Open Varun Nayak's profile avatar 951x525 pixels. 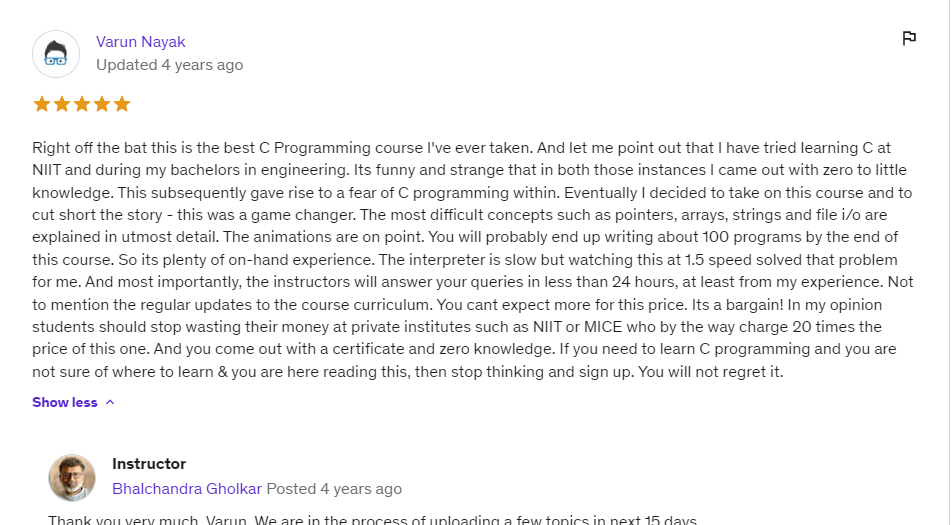click(x=56, y=54)
